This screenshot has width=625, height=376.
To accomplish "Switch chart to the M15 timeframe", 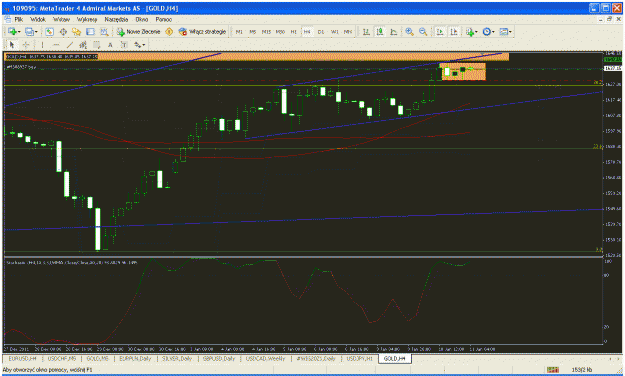I will (266, 32).
